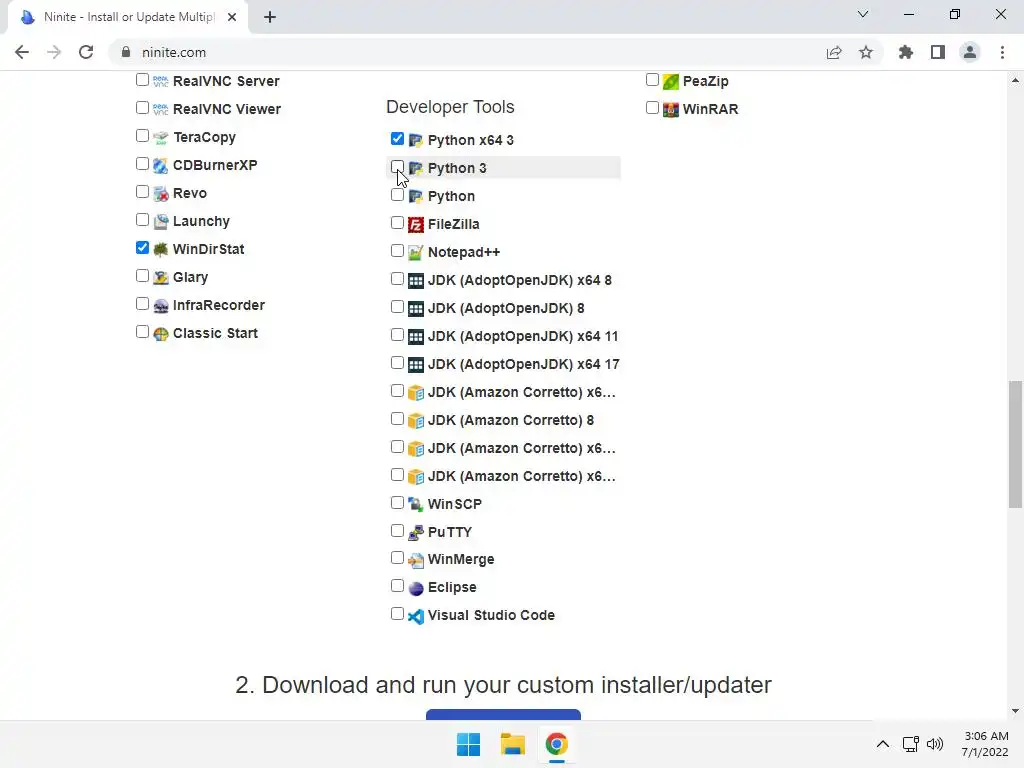Image resolution: width=1024 pixels, height=768 pixels.
Task: Check the JDK (AdoptOpenJDK) x64 17 checkbox
Action: coord(397,362)
